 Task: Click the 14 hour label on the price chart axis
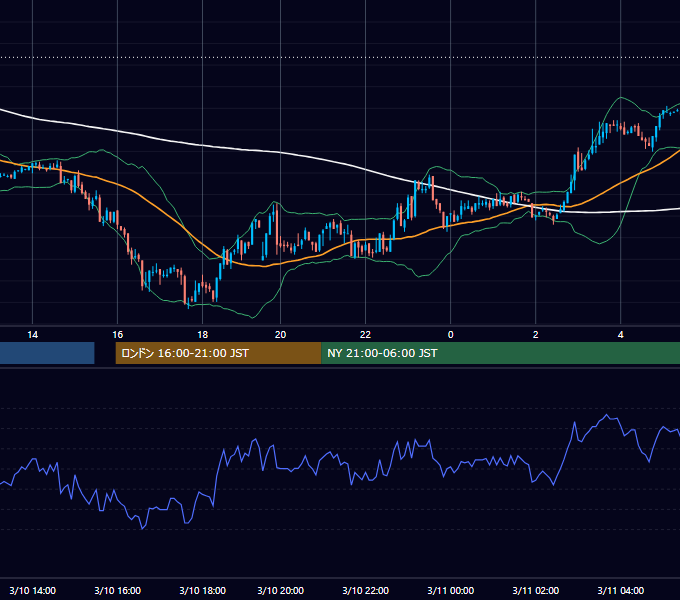pyautogui.click(x=33, y=335)
